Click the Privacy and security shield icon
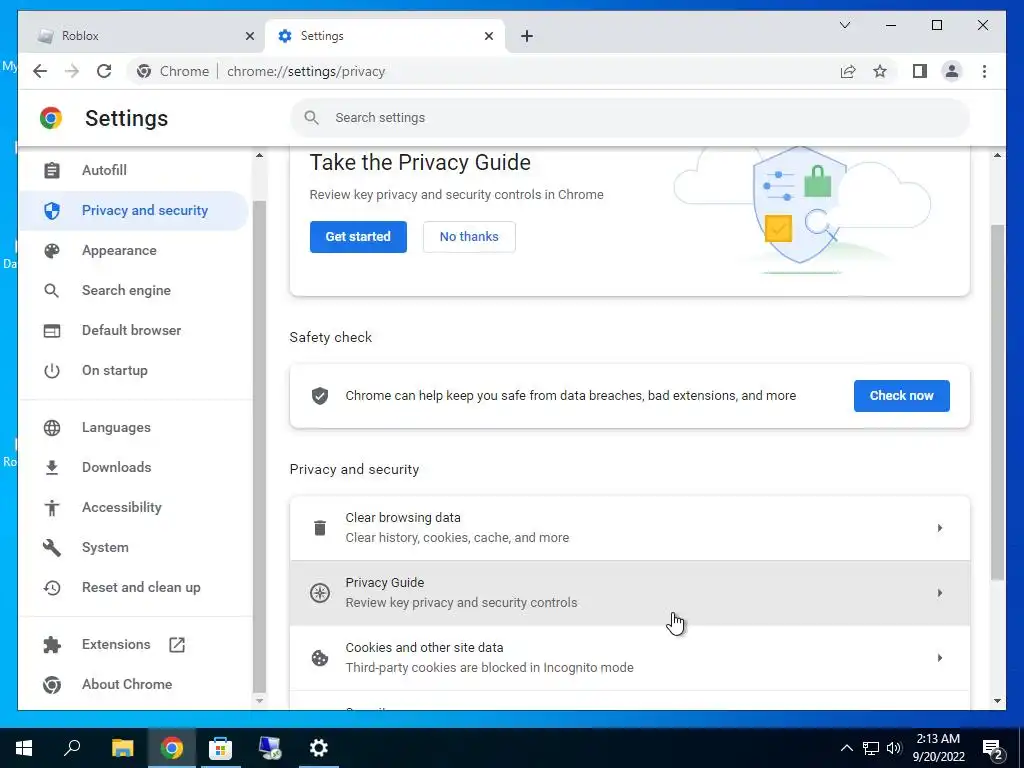This screenshot has height=768, width=1024. point(52,210)
